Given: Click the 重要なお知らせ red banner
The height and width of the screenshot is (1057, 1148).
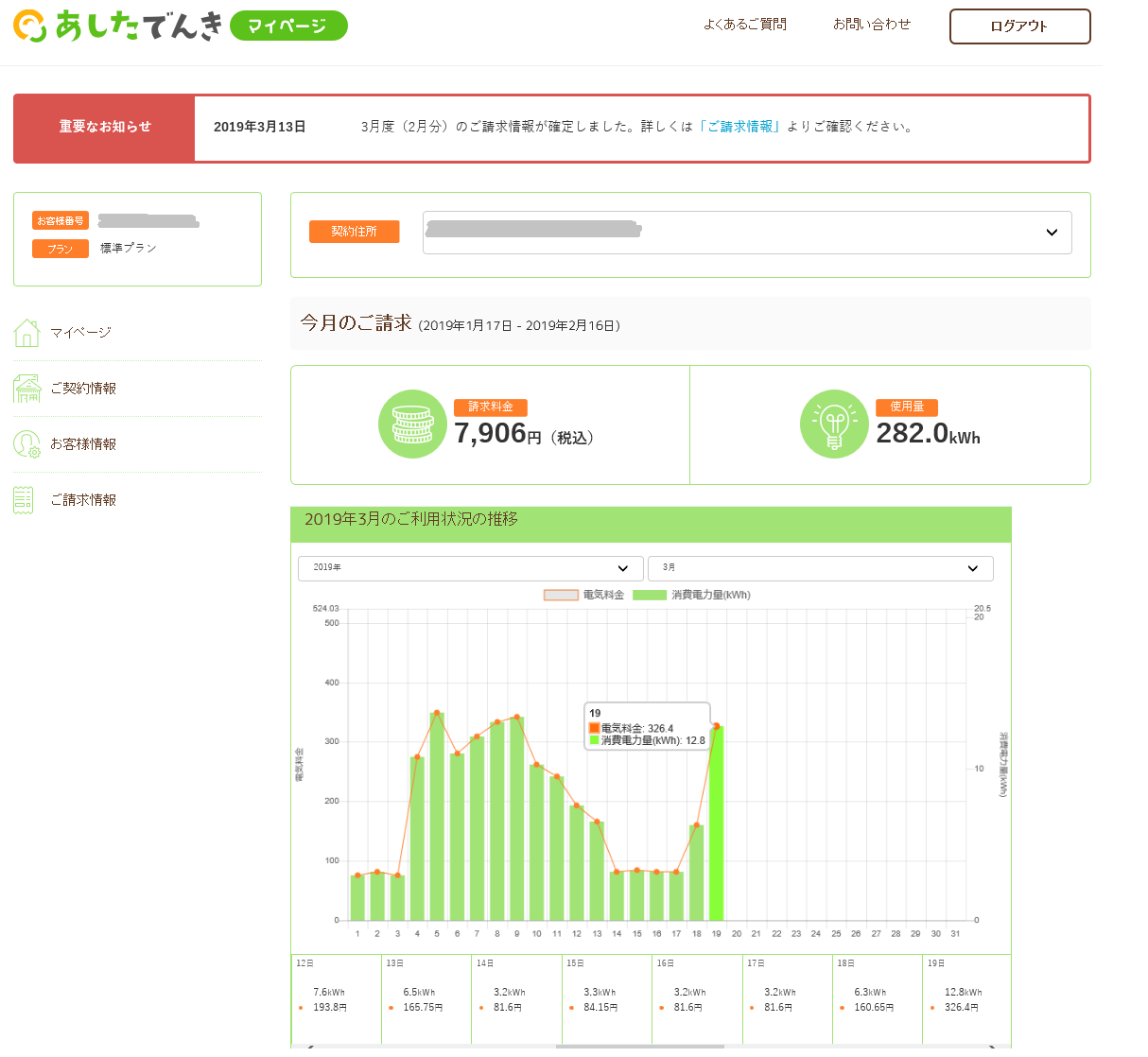Looking at the screenshot, I should coord(105,128).
